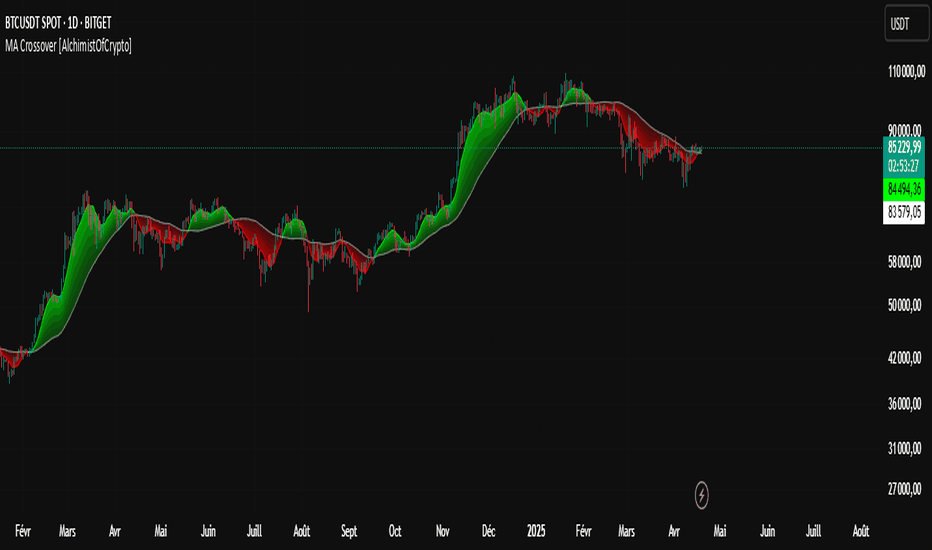Click the 36 000,00 price axis label

(x=905, y=404)
